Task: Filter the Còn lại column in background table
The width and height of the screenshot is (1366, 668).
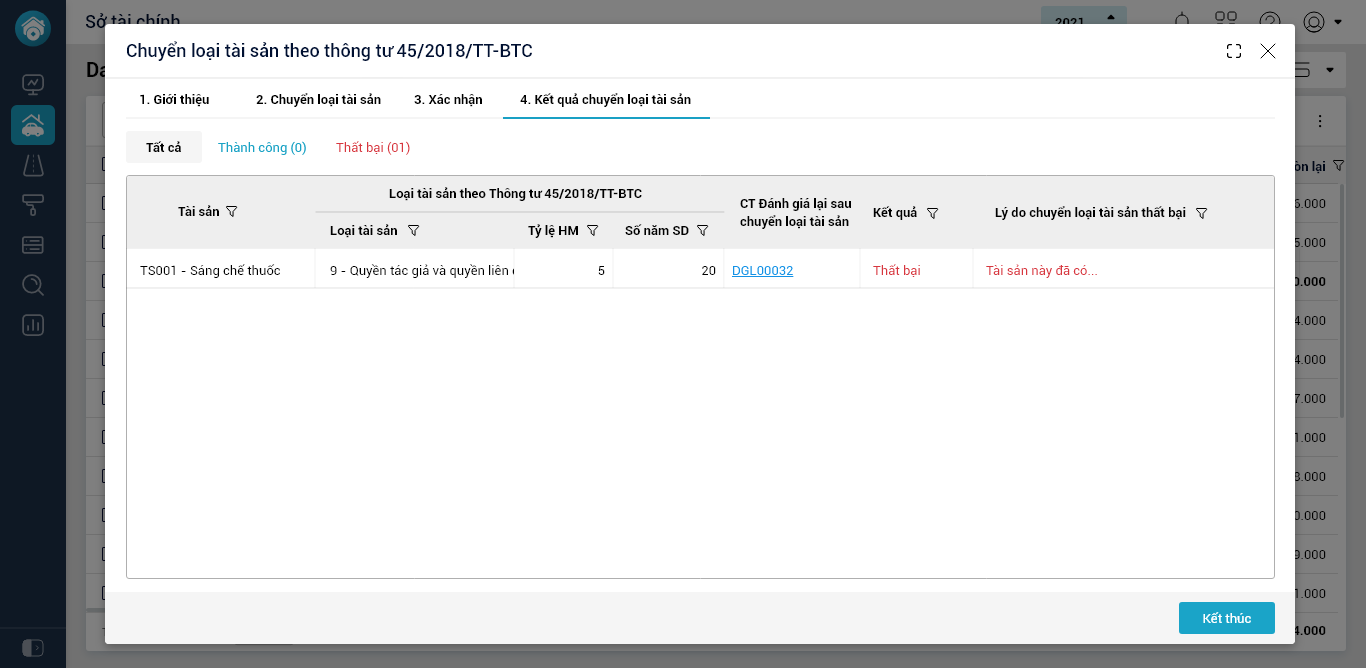Action: pyautogui.click(x=1339, y=165)
